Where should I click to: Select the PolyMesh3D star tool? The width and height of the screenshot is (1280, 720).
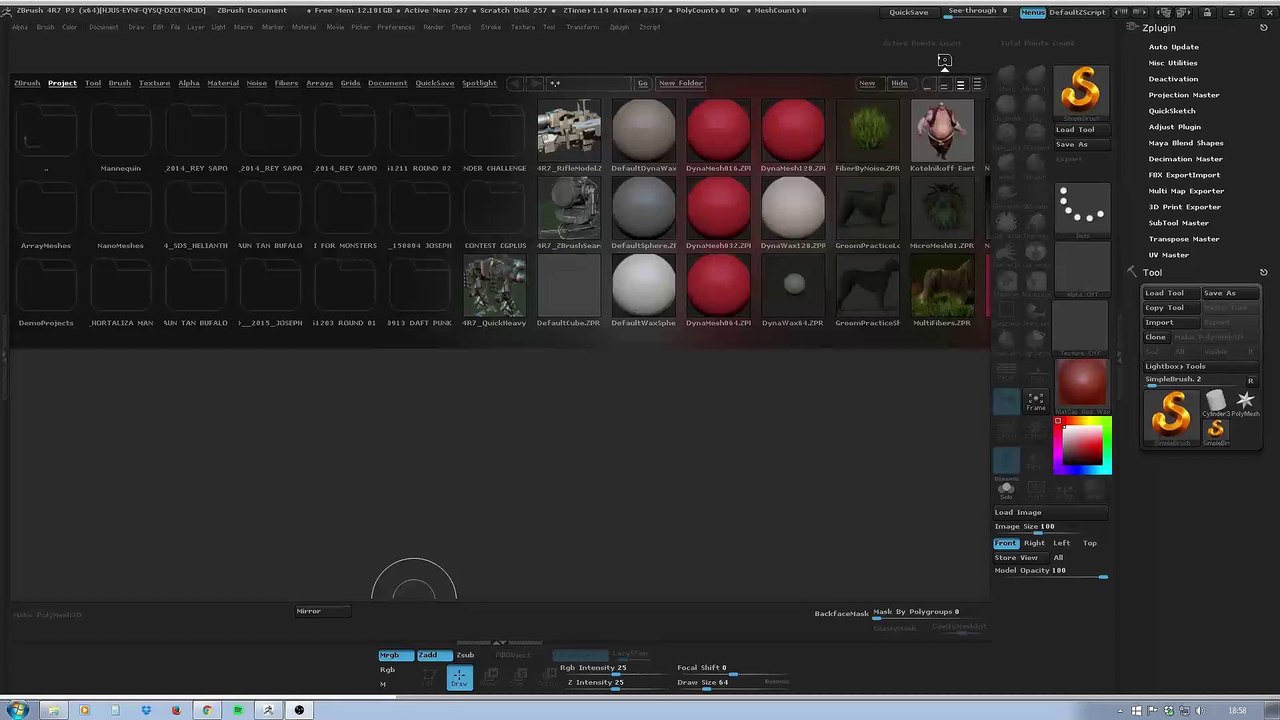[1245, 402]
